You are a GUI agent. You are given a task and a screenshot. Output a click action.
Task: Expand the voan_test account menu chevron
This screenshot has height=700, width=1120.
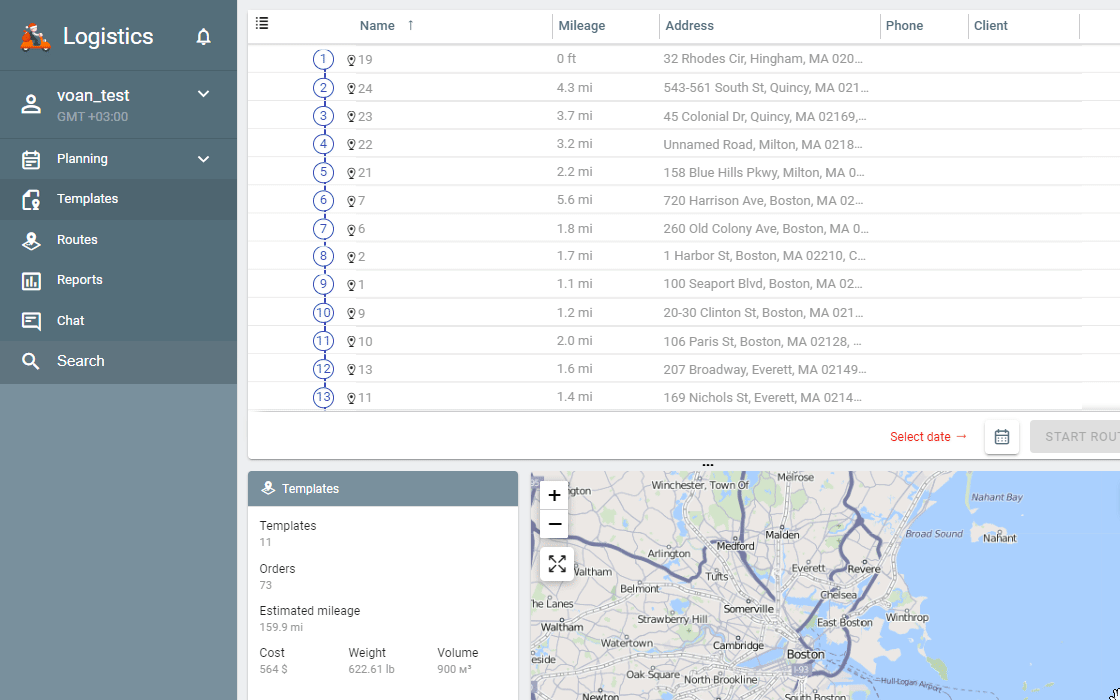[x=204, y=94]
